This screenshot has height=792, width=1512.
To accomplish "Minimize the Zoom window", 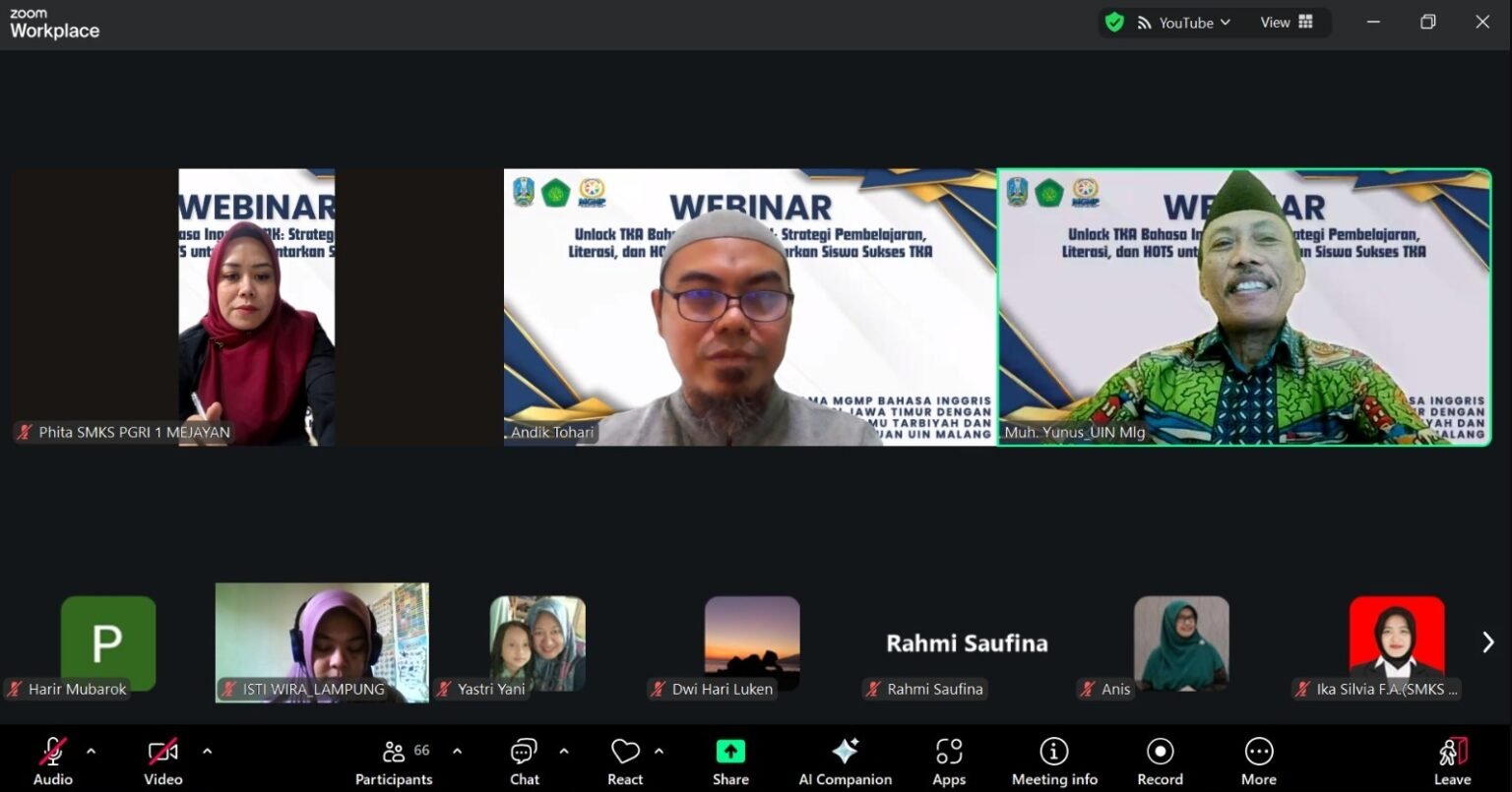I will (1373, 23).
